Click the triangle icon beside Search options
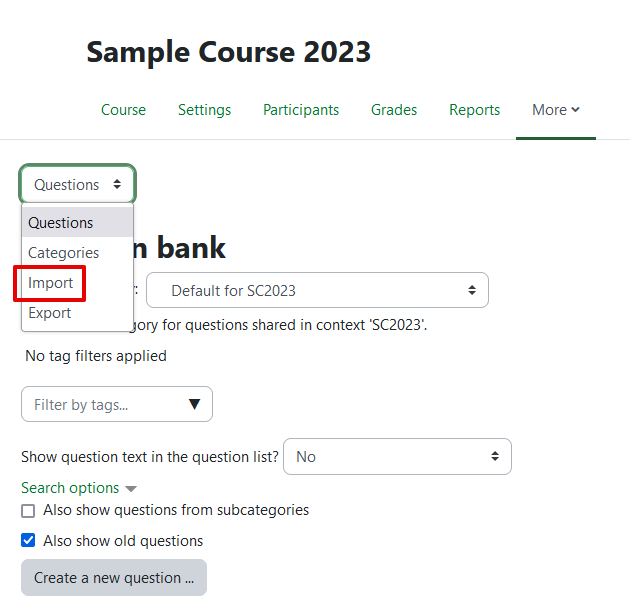Image resolution: width=630 pixels, height=611 pixels. click(x=131, y=489)
